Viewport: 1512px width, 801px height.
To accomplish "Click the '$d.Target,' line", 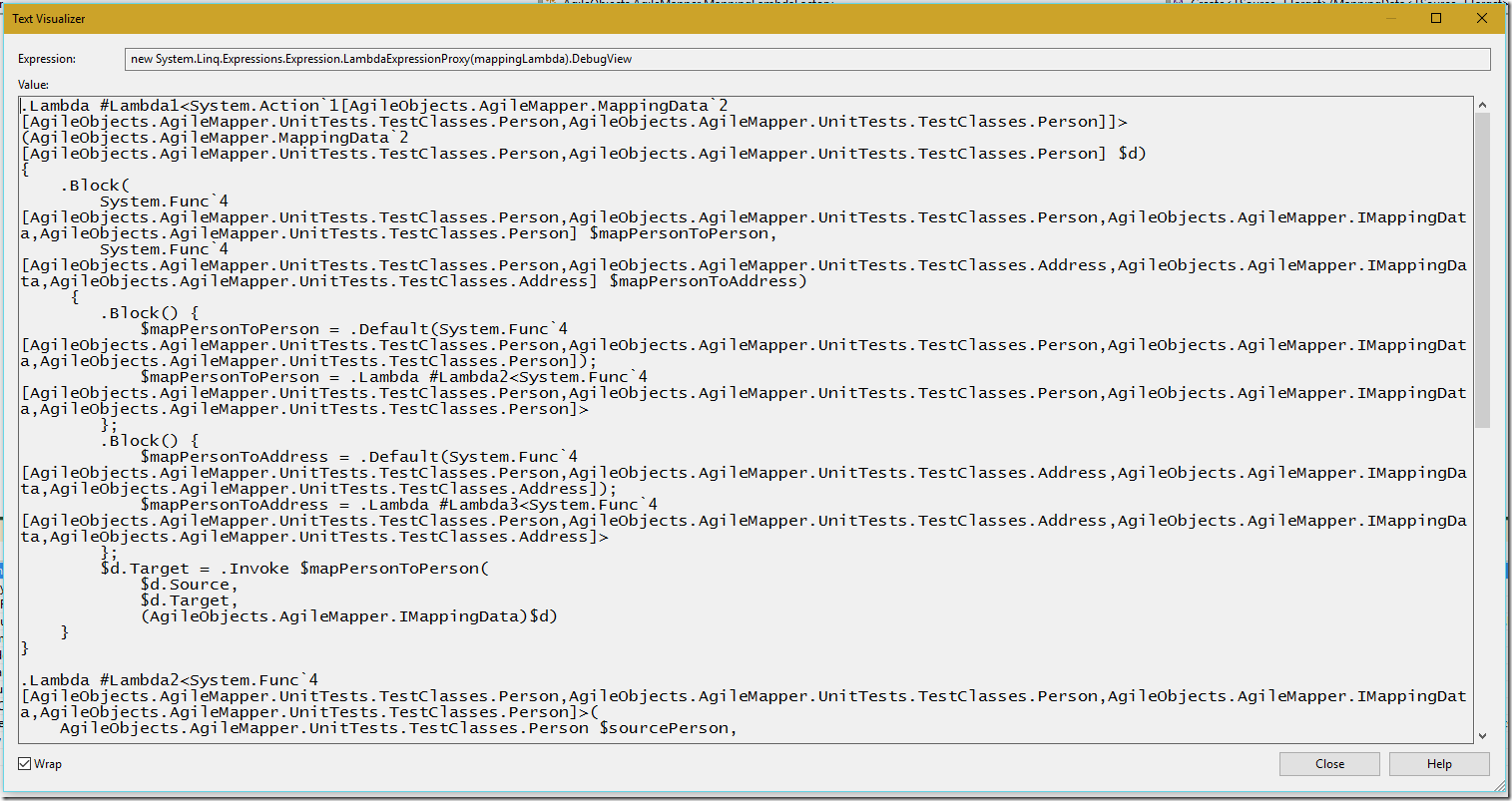I will [189, 601].
